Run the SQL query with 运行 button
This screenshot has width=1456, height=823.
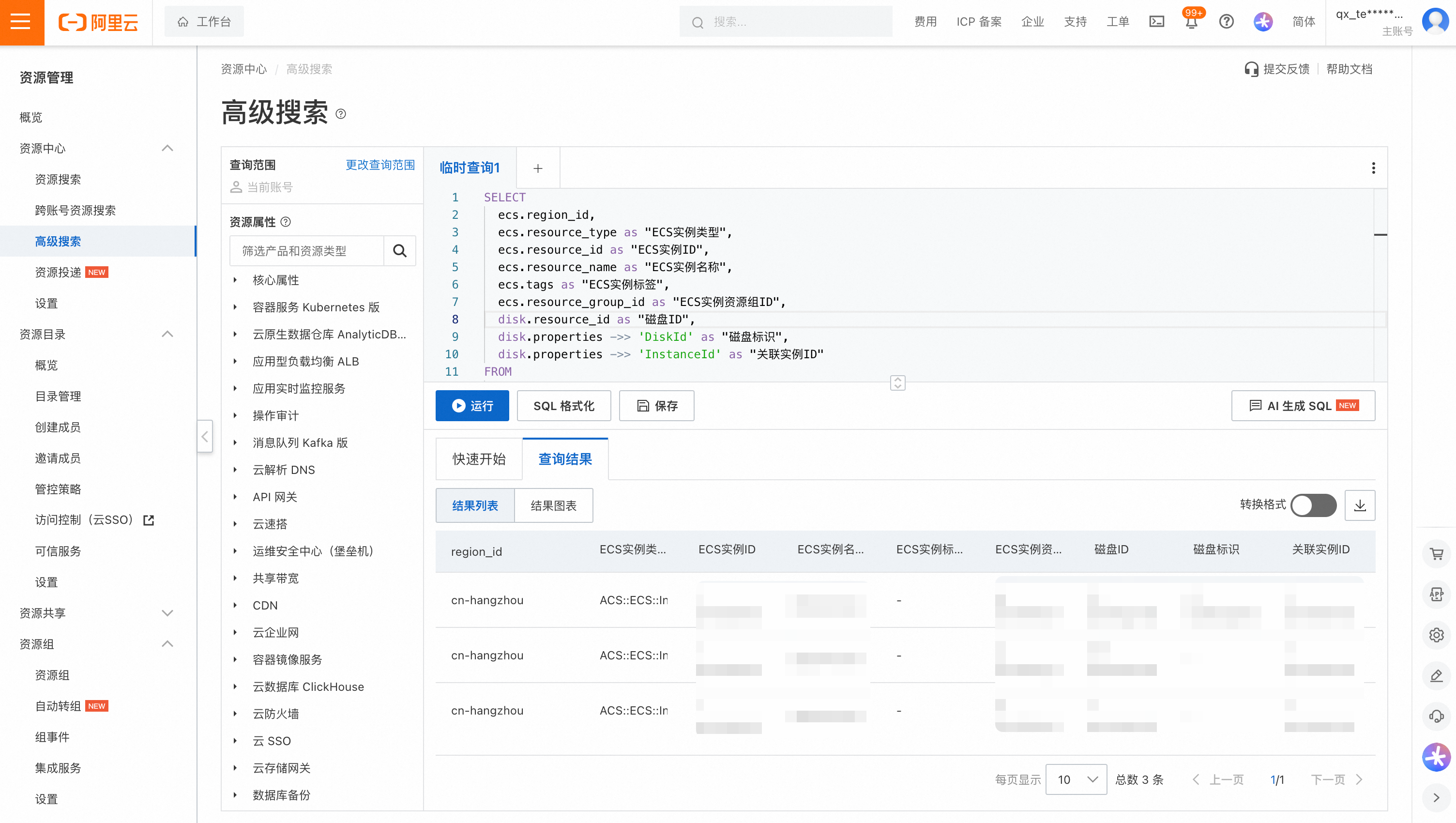click(x=471, y=405)
